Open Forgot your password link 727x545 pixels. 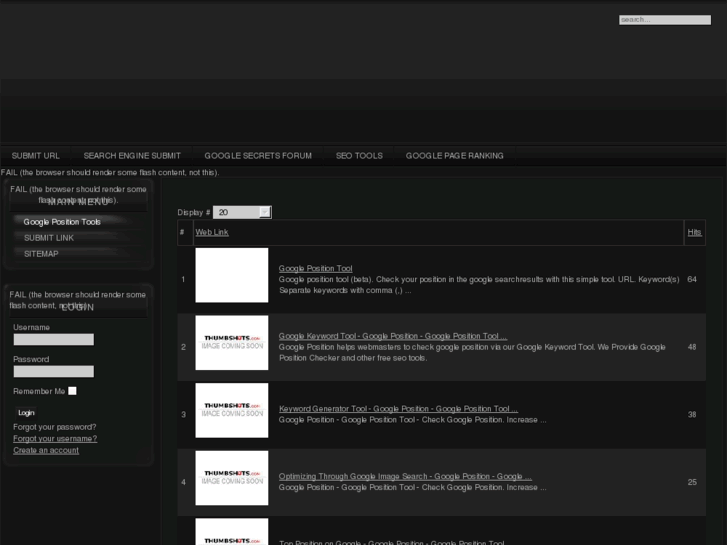point(55,427)
